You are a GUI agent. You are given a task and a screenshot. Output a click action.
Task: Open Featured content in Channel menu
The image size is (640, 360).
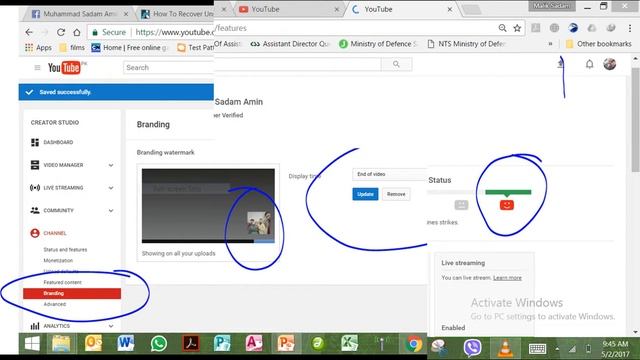tap(62, 282)
